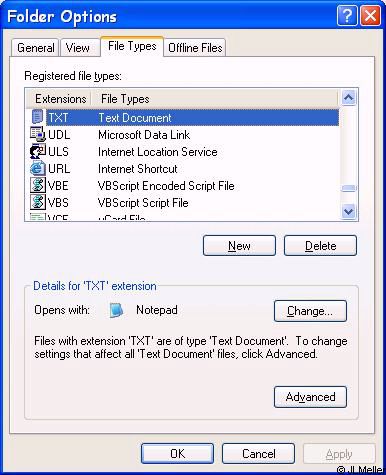
Task: Select the 'Text Document' row
Action: (183, 117)
